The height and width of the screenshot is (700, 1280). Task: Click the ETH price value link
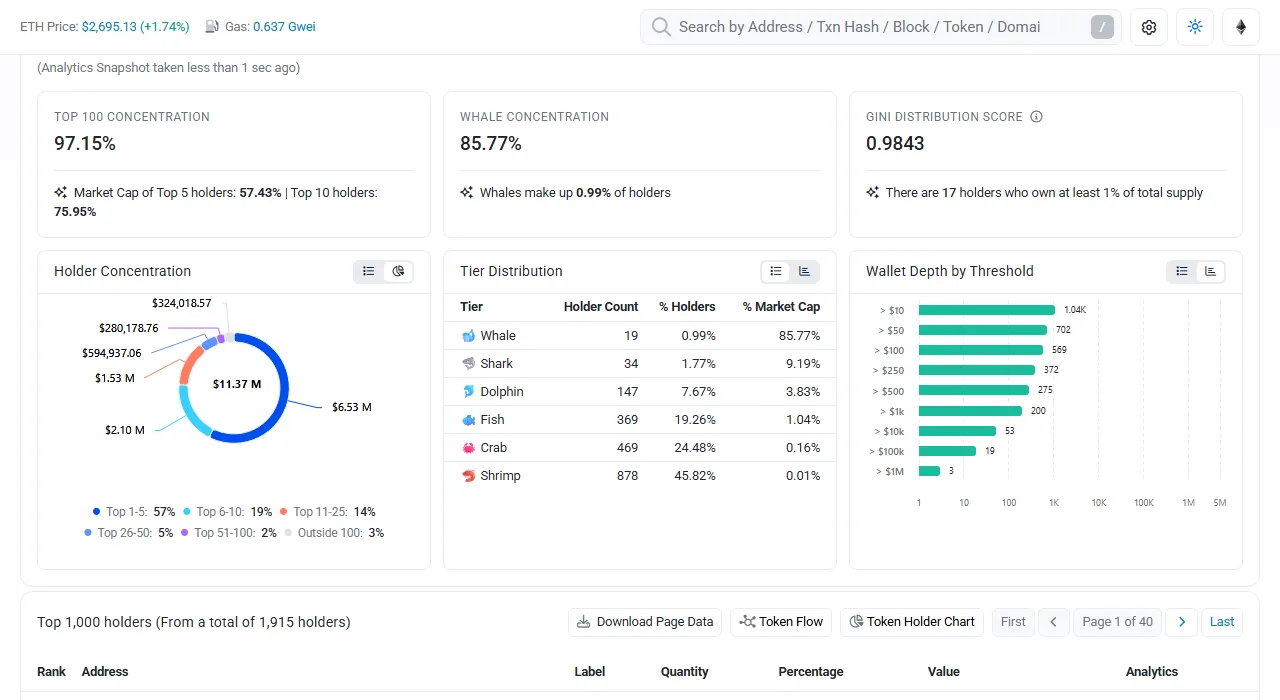pyautogui.click(x=136, y=27)
